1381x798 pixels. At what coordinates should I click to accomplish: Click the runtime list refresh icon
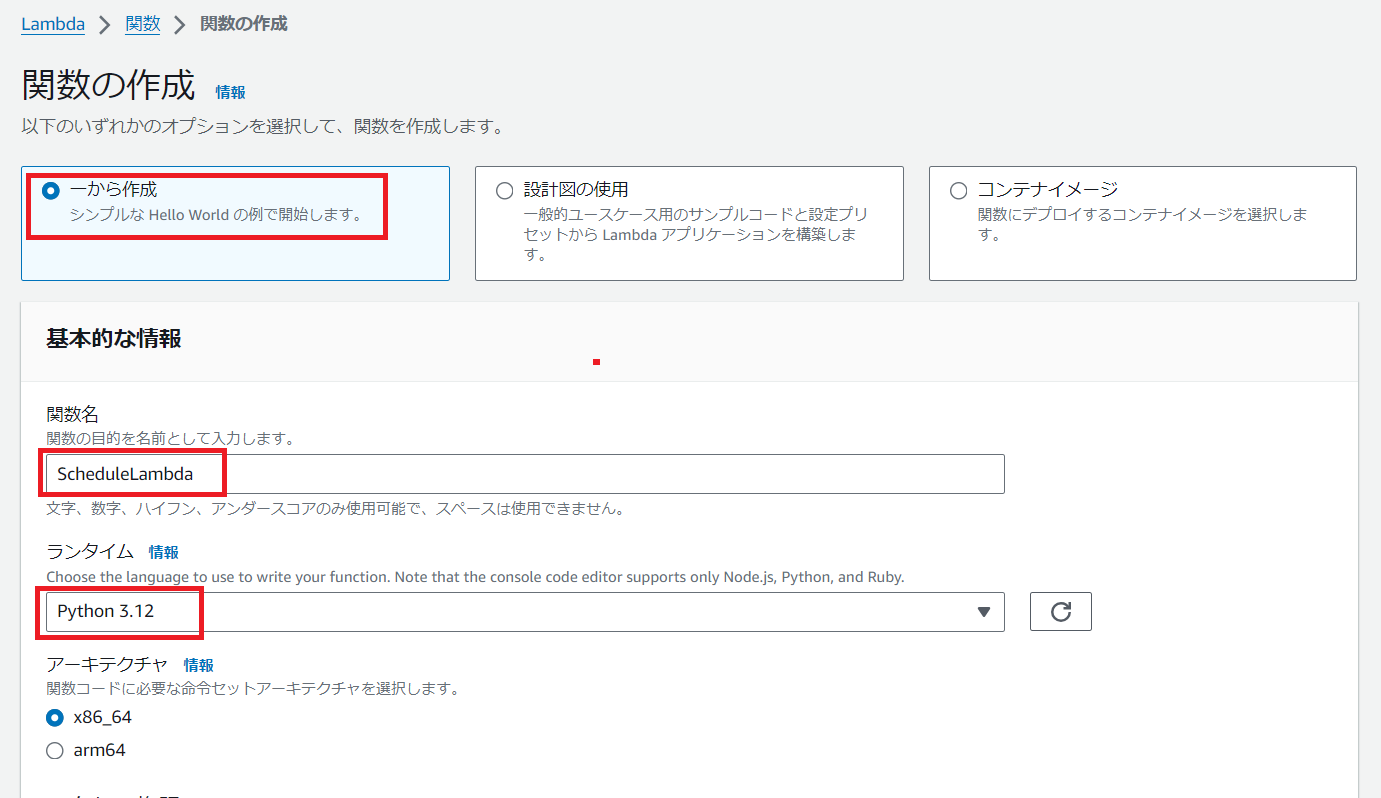[1060, 612]
